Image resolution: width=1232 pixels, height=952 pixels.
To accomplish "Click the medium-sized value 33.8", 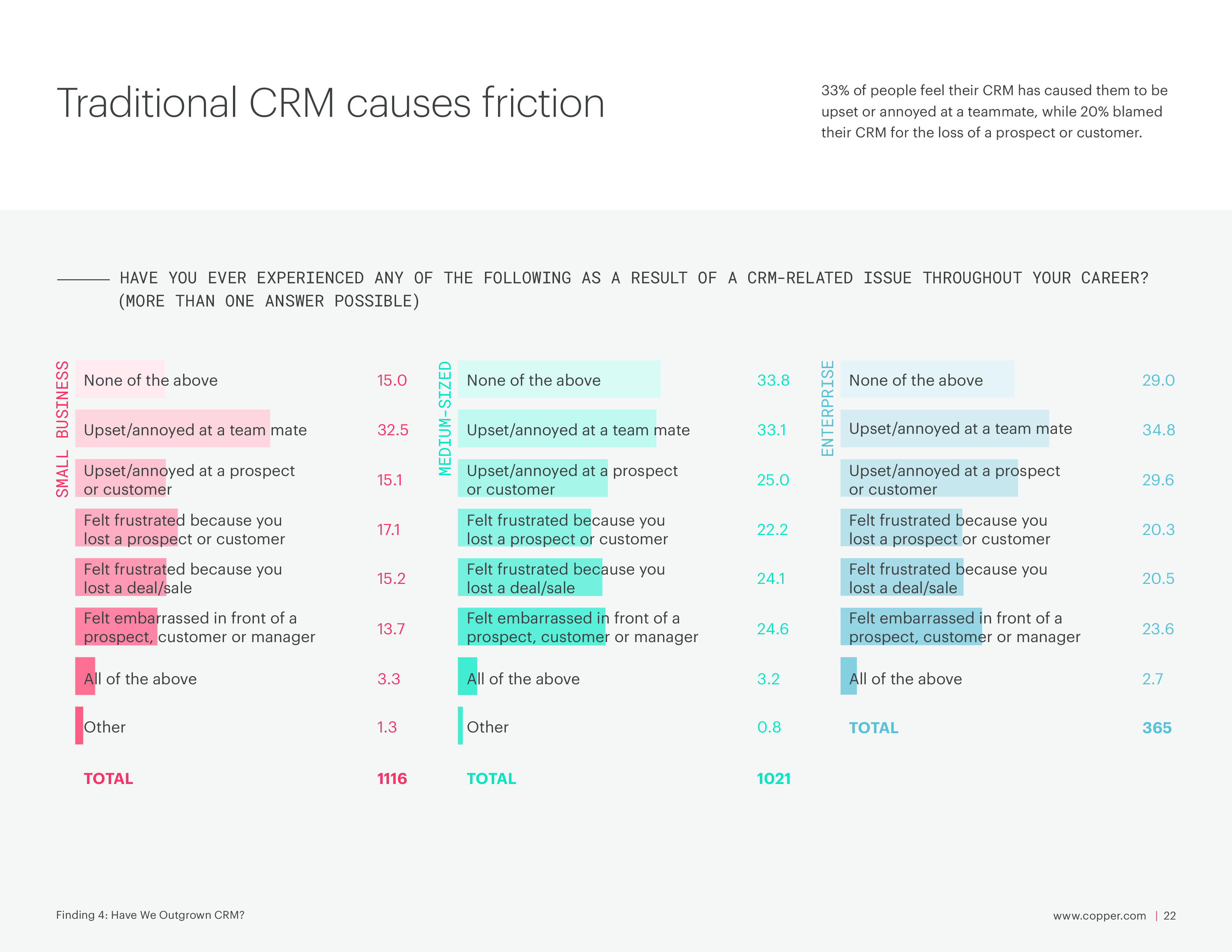I will pos(773,380).
